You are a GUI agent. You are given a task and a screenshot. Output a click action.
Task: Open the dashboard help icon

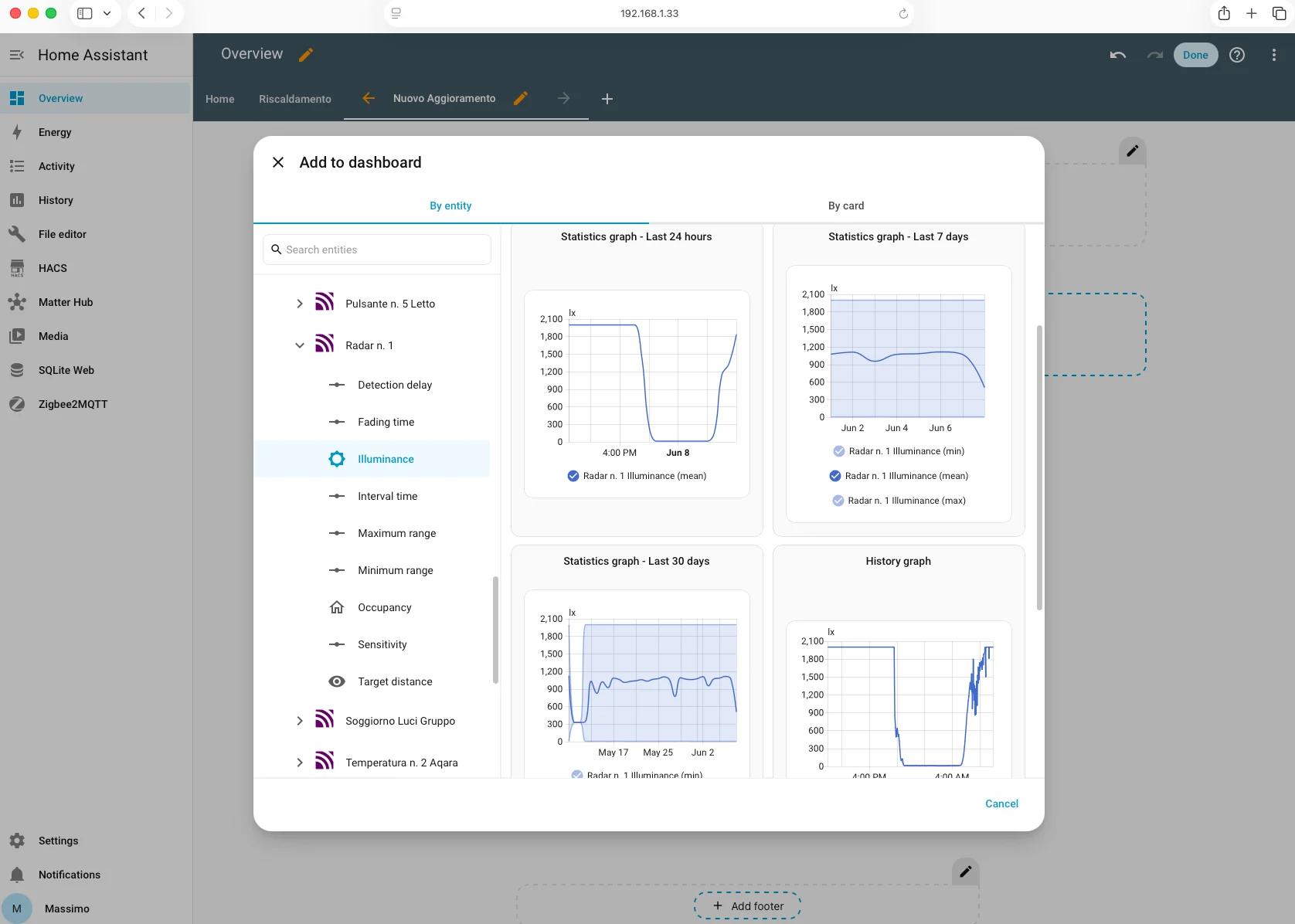[1237, 55]
